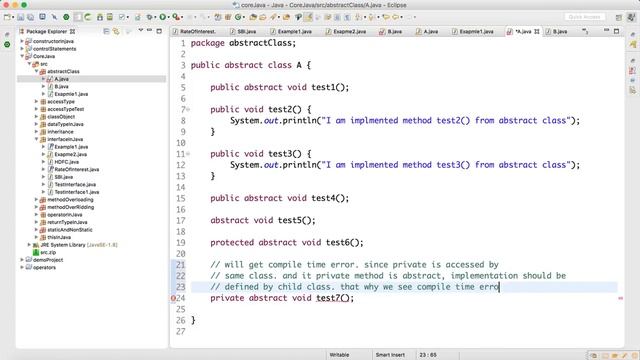Click the Save toolbar icon
Screen dimensions: 640x360
pos(20,17)
